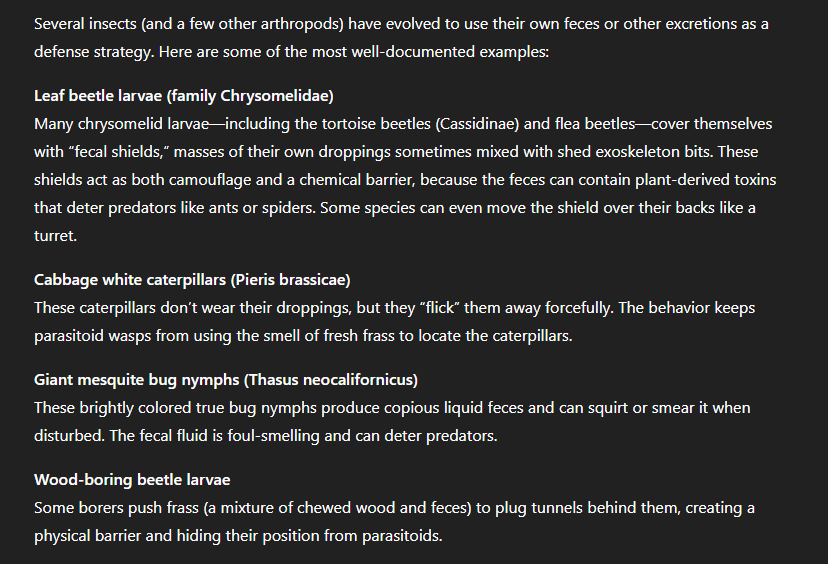Click the quoted phrase "fecal shields"
828x564 pixels.
(122, 152)
